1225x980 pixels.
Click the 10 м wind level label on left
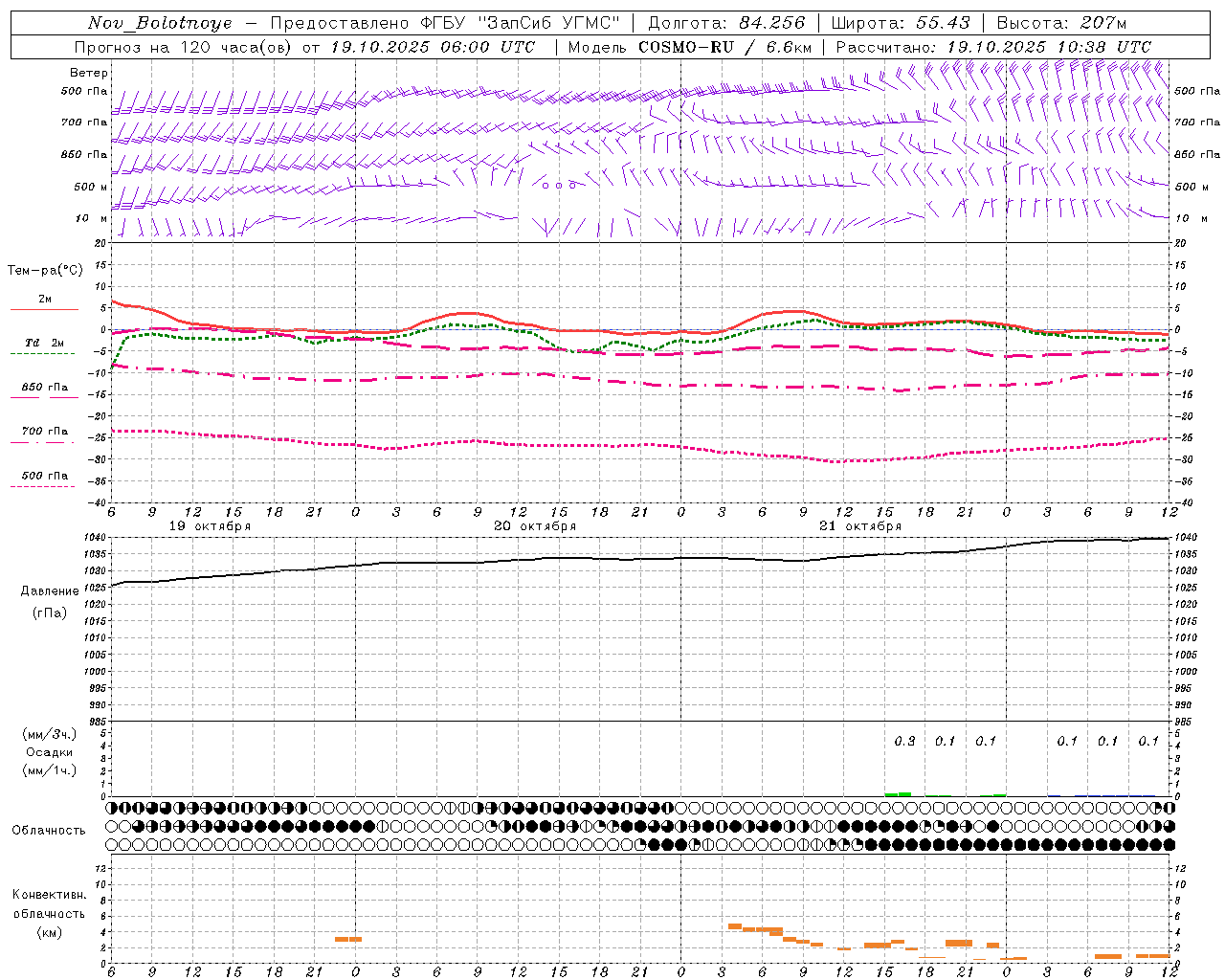91,218
